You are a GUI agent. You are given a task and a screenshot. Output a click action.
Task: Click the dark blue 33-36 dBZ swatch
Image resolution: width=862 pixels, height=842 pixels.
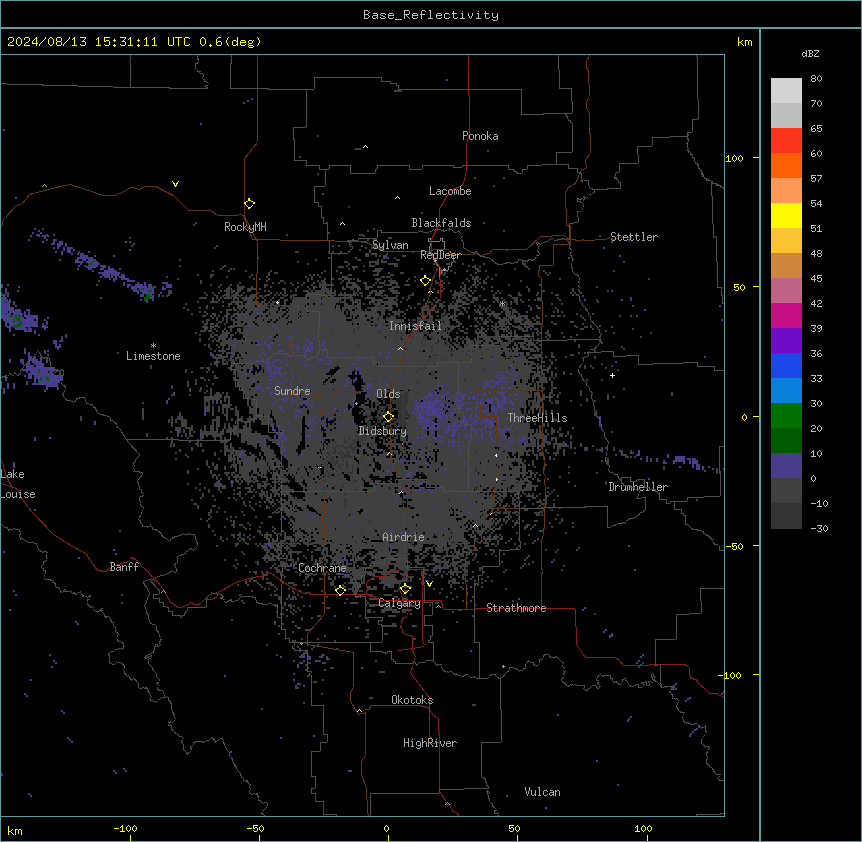tap(786, 365)
